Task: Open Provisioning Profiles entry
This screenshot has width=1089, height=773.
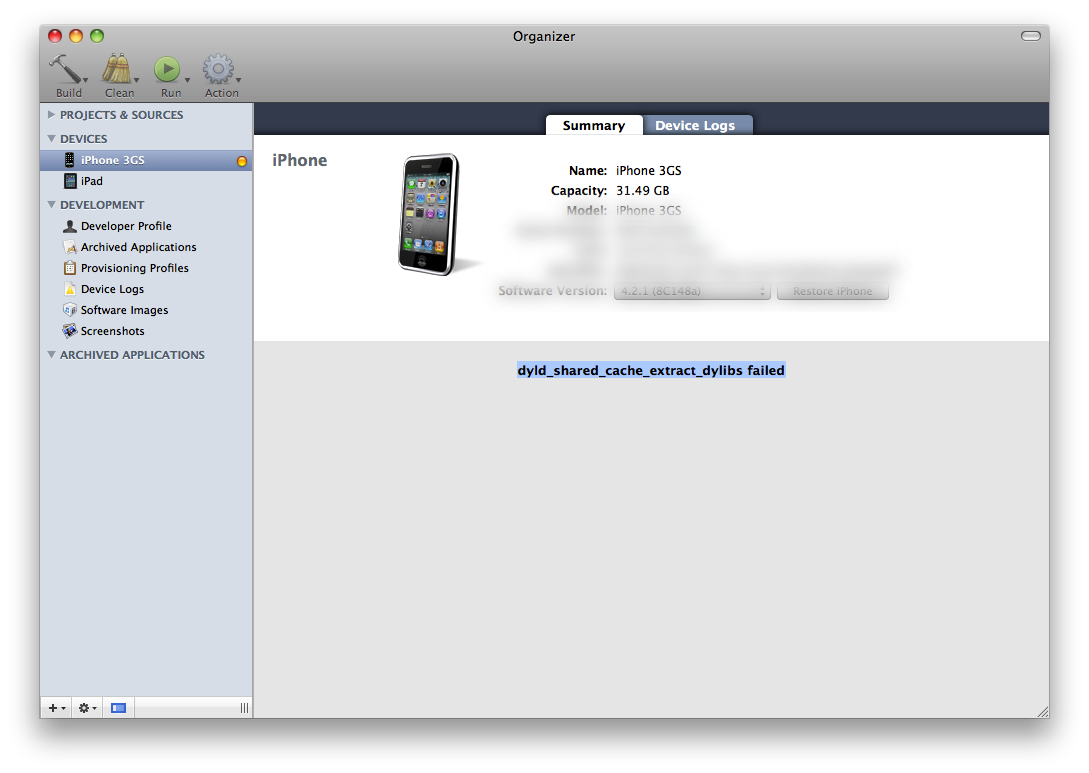Action: [134, 268]
